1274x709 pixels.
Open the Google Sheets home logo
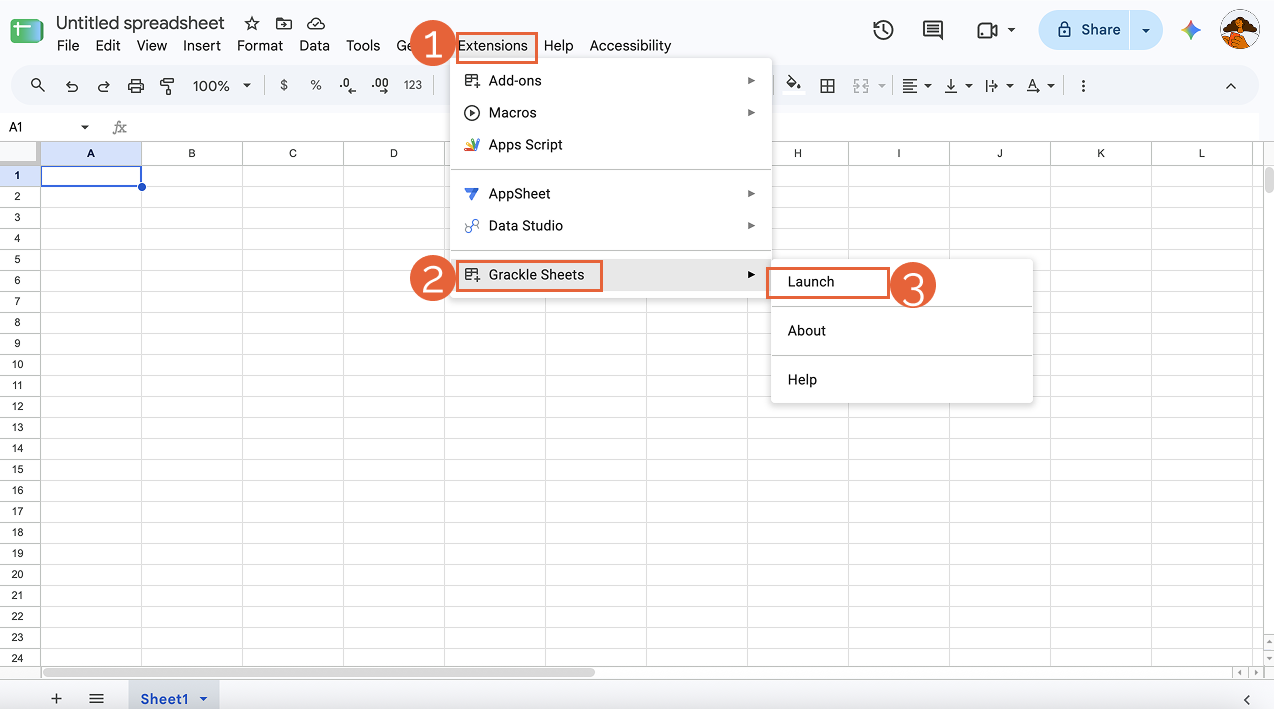27,31
